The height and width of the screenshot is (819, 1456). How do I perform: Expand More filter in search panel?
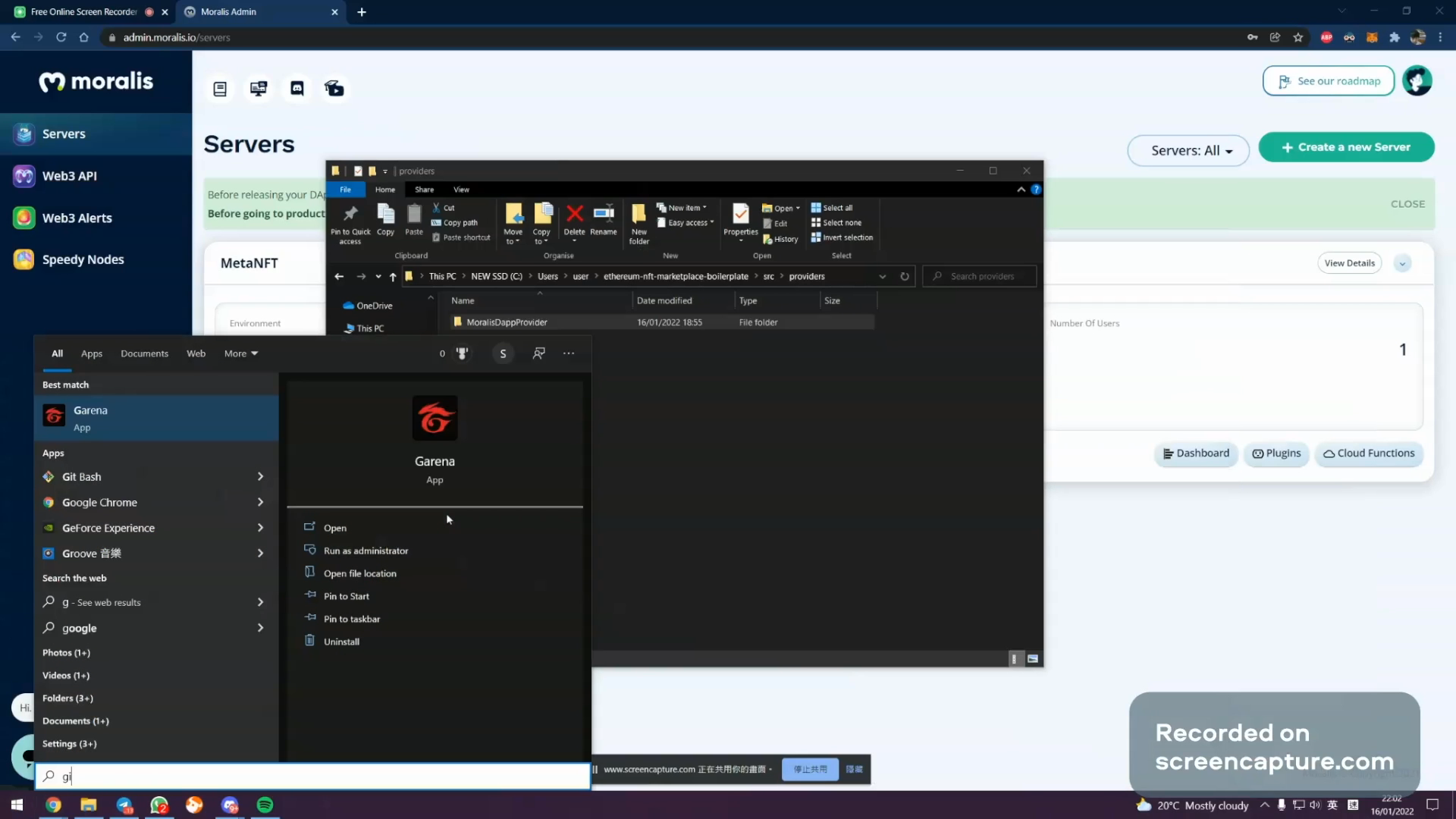[x=241, y=354]
